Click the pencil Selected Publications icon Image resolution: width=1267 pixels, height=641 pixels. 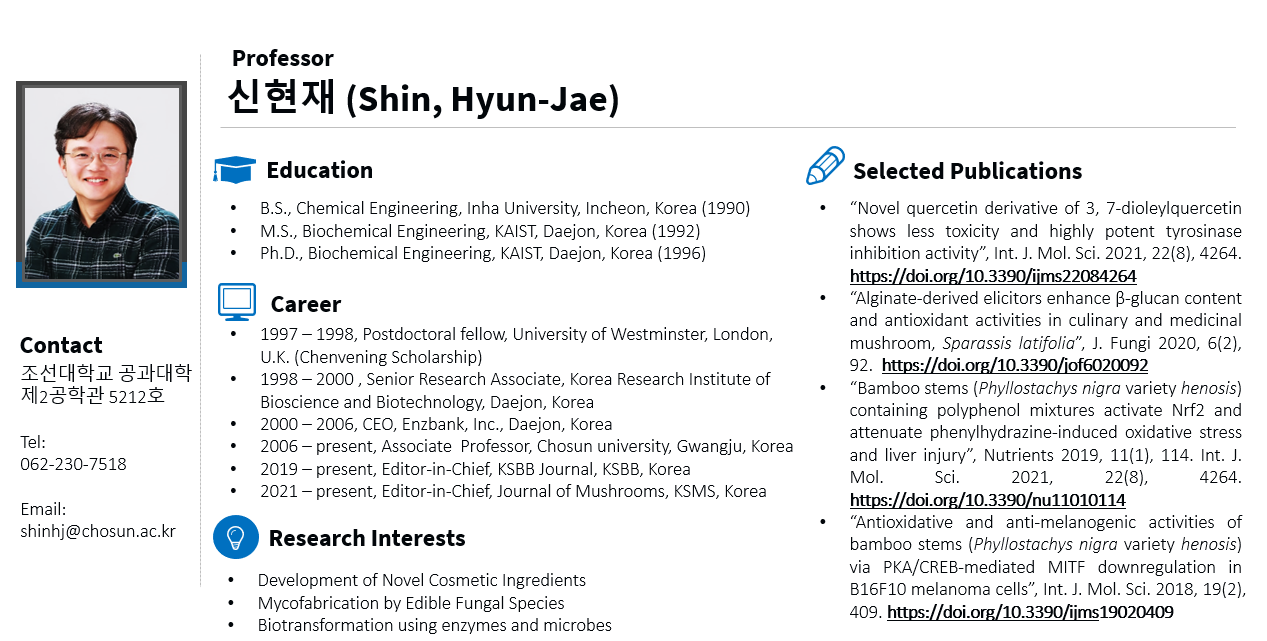tap(825, 166)
